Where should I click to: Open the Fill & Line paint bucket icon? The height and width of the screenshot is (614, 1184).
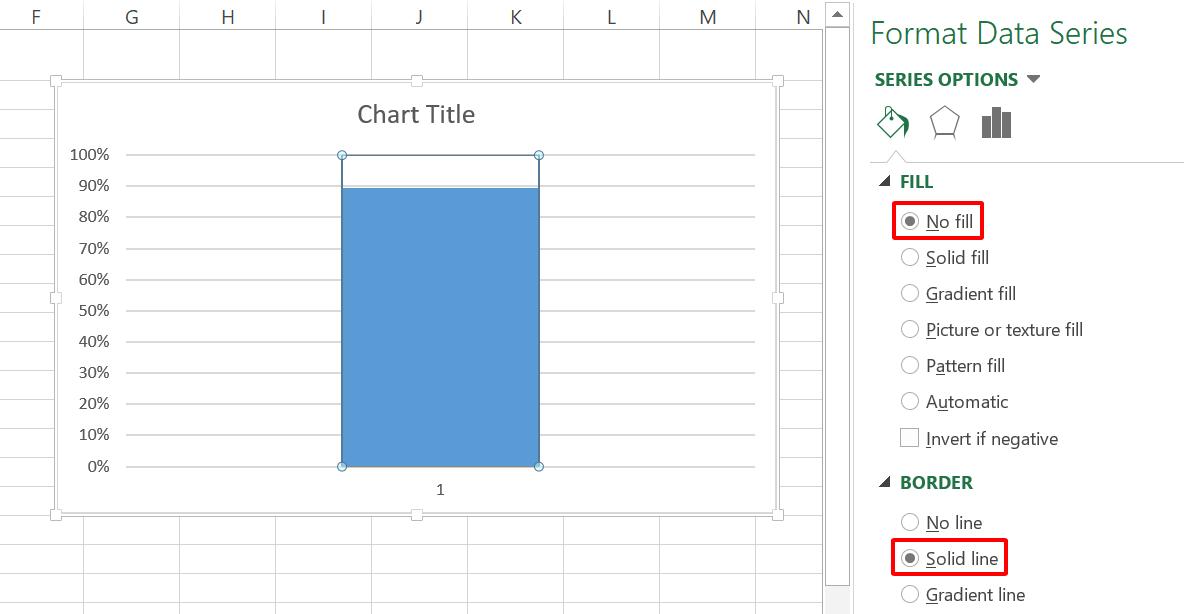pos(893,122)
